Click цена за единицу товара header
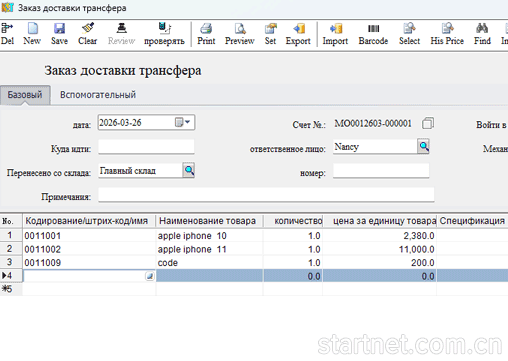 (x=380, y=221)
